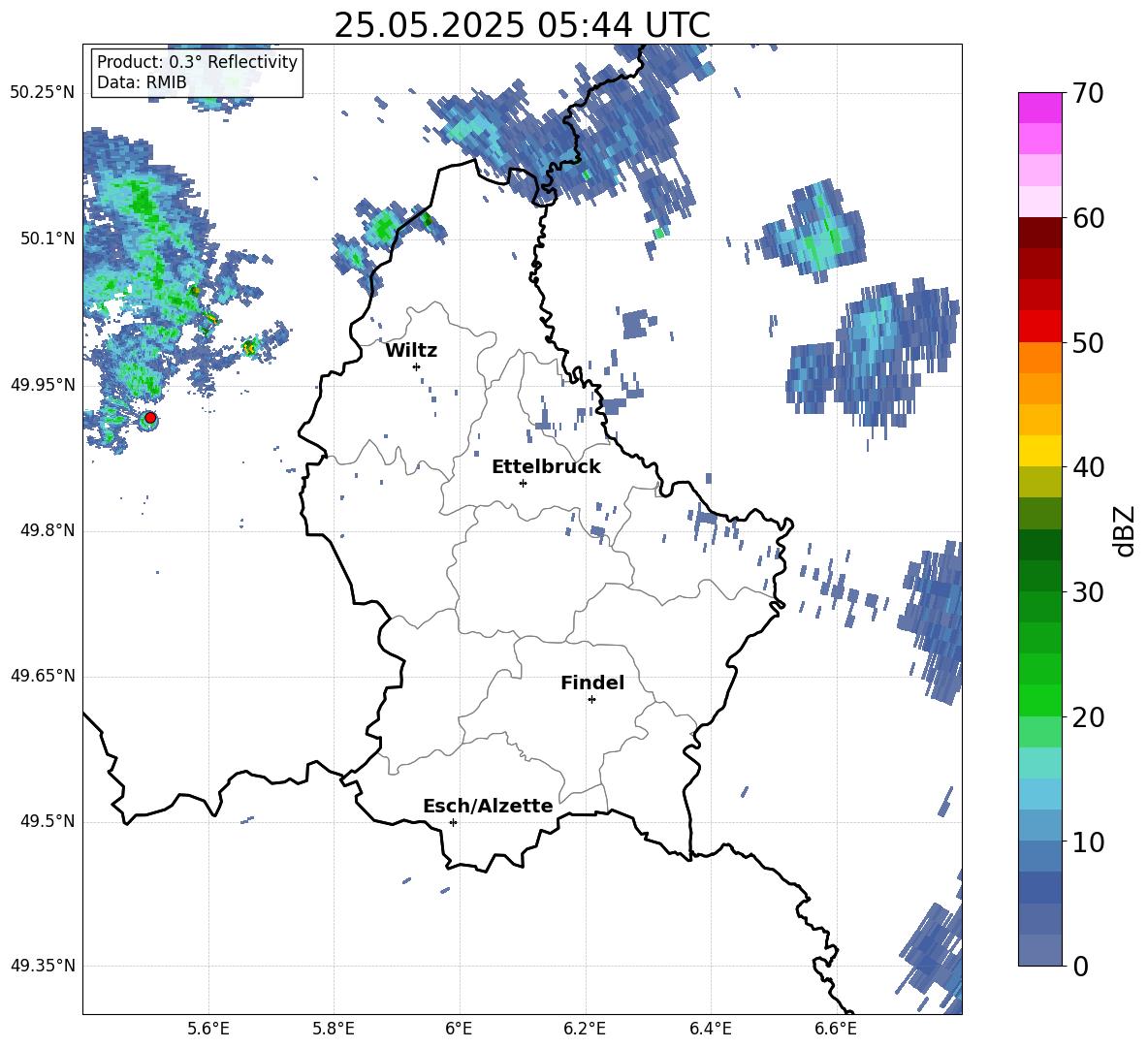Click the magenta top colorbar band
Screen dimensions: 1148x1048
(x=1039, y=108)
